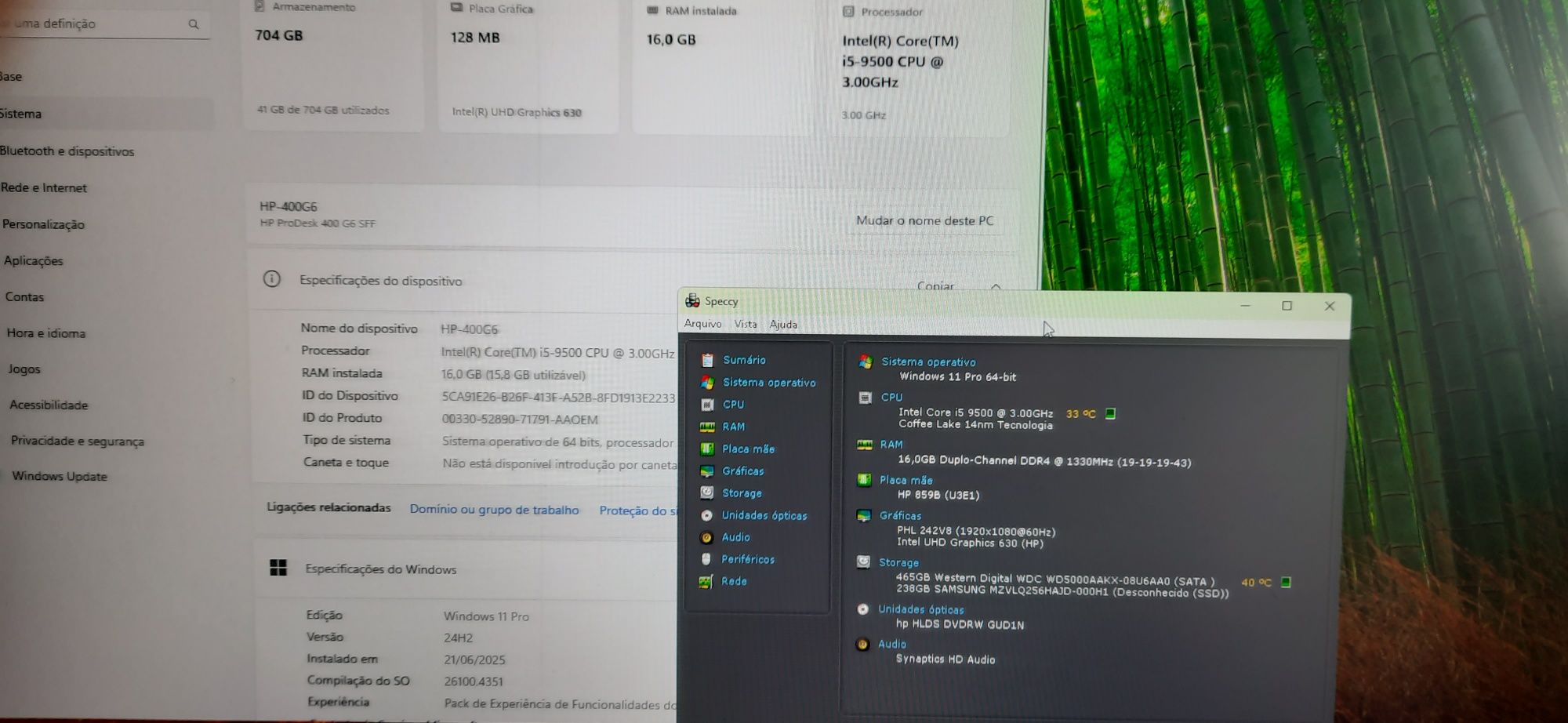
Task: Click '40 °C' storage temperature value
Action: coord(1256,582)
